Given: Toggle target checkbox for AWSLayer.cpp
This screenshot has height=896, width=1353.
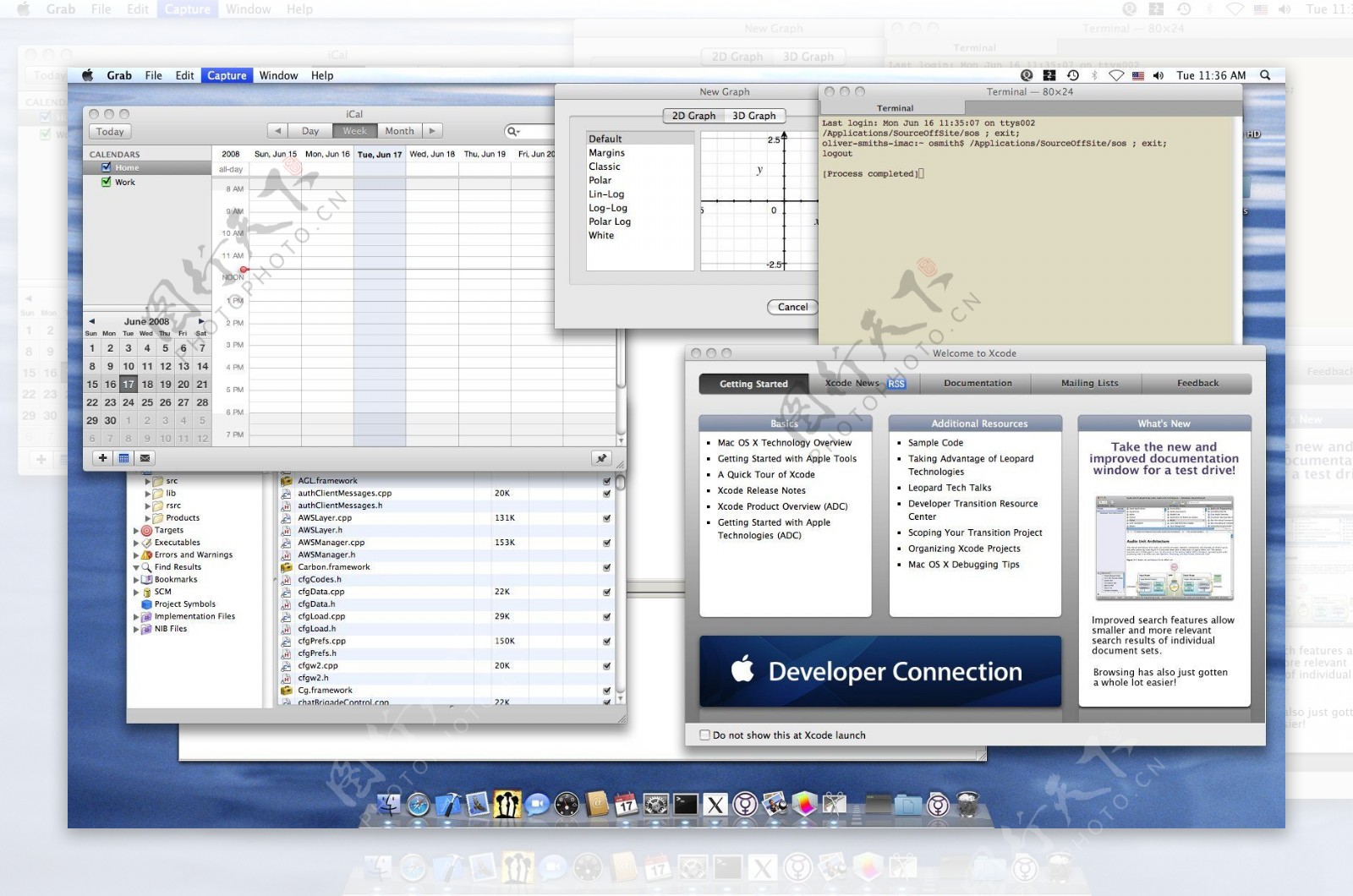Looking at the screenshot, I should click(606, 518).
